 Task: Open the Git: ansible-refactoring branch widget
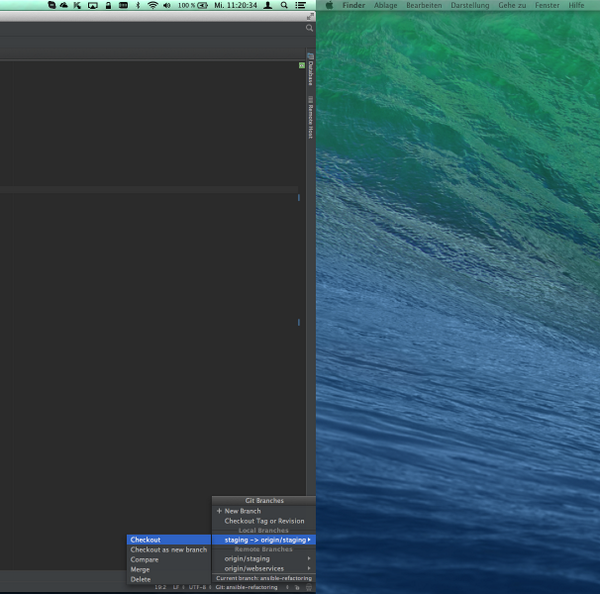pyautogui.click(x=246, y=587)
